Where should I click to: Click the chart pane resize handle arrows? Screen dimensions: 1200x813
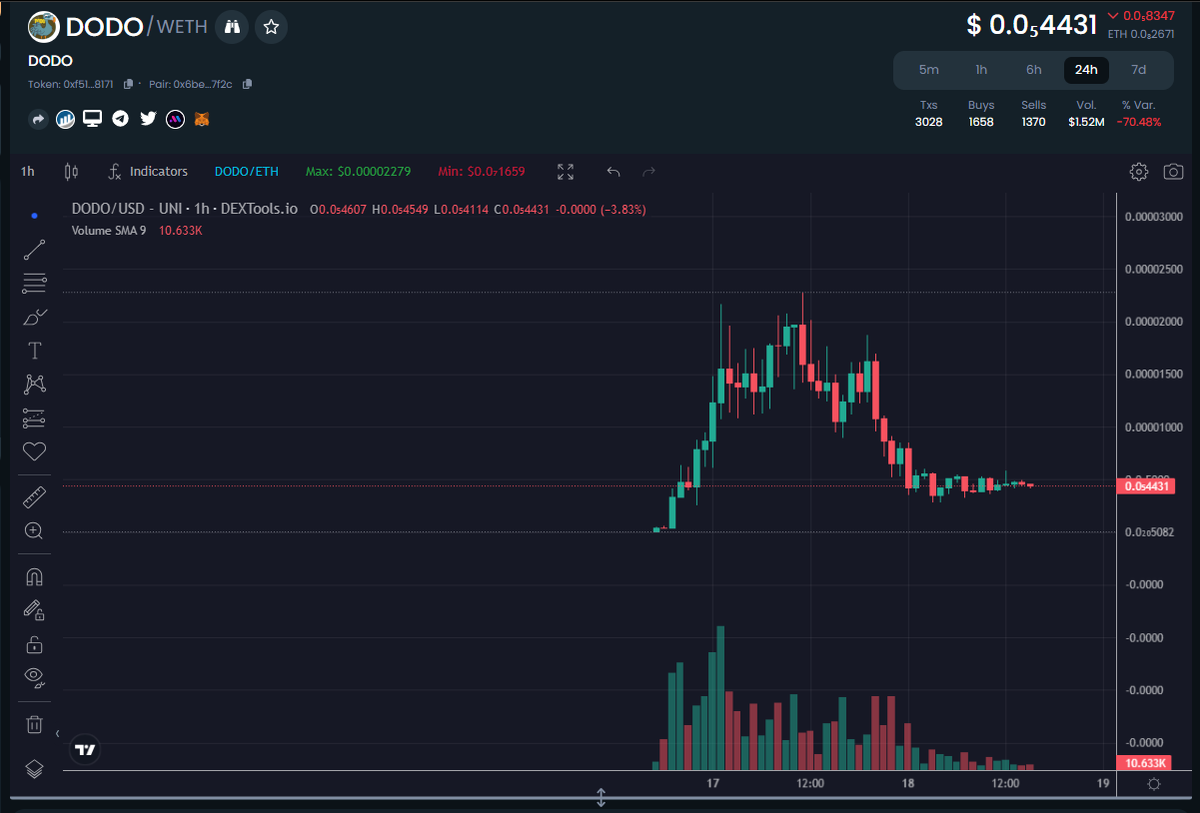click(601, 797)
